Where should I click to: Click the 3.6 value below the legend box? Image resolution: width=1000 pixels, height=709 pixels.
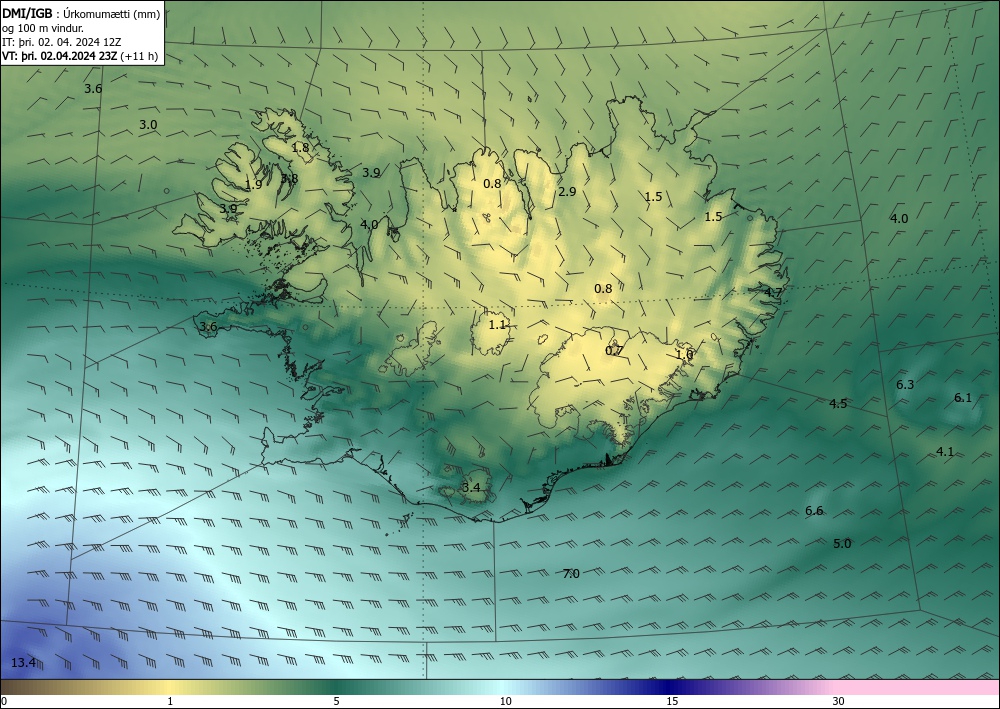93,89
